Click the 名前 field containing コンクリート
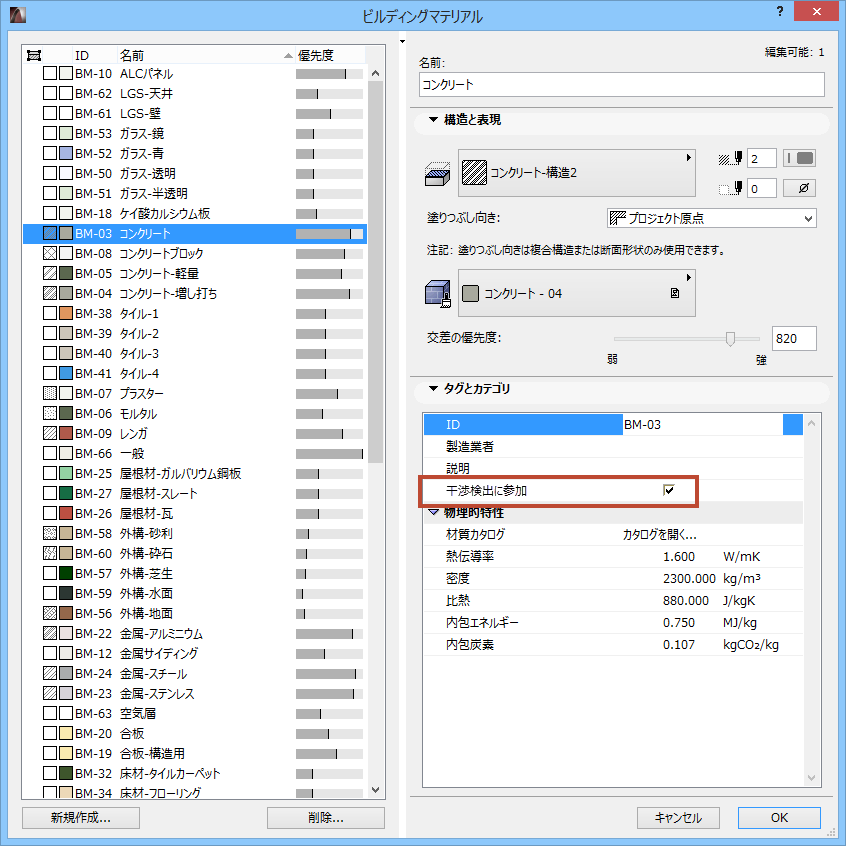Screen dimensions: 846x846 (622, 85)
